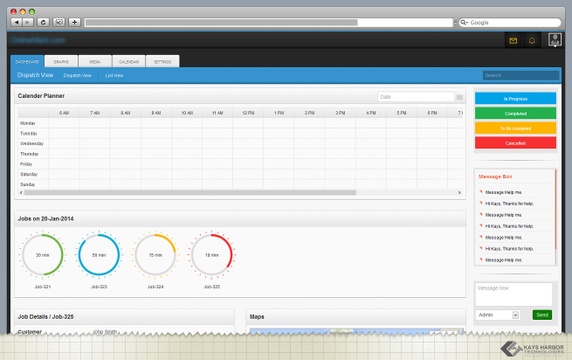Switch to the Calendar tab
Viewport: 572px width, 360px height.
click(x=129, y=62)
